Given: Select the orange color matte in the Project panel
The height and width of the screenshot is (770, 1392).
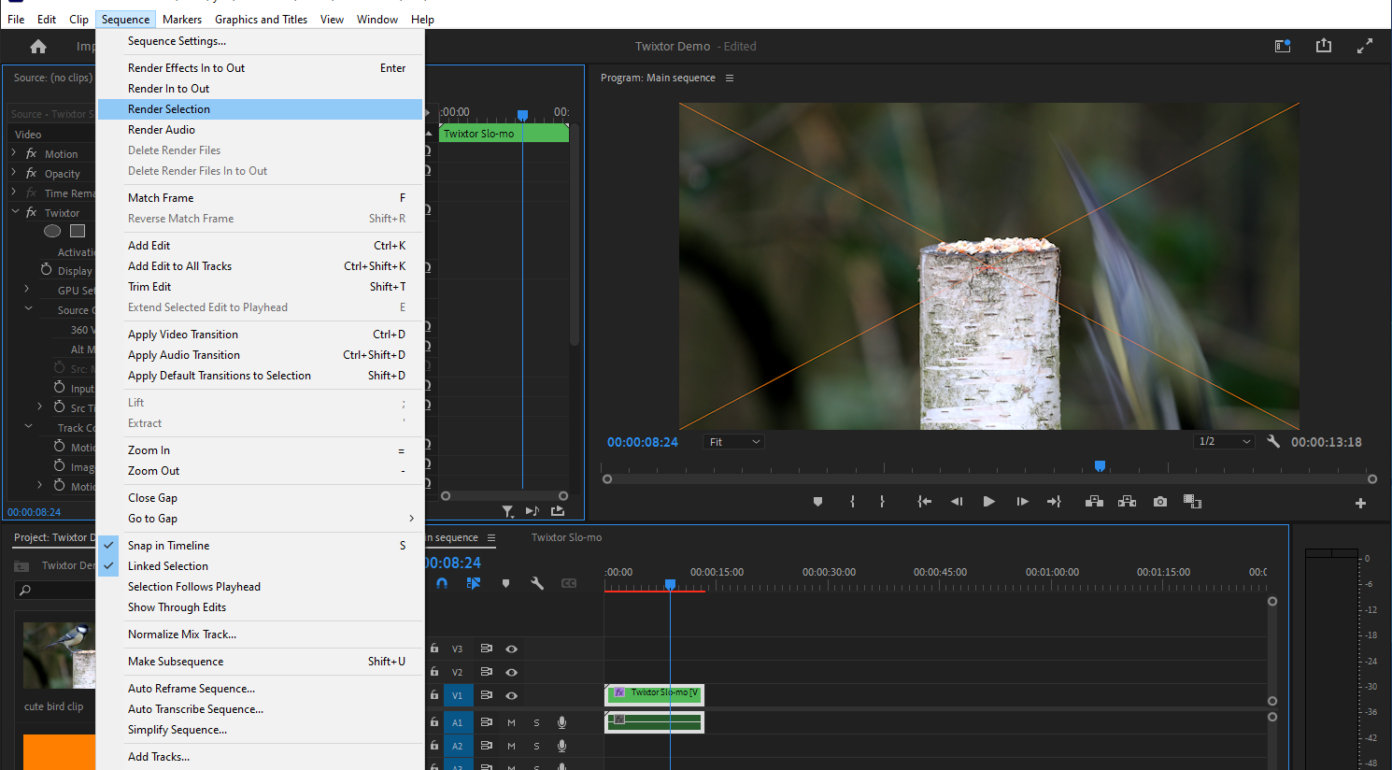Looking at the screenshot, I should 58,751.
